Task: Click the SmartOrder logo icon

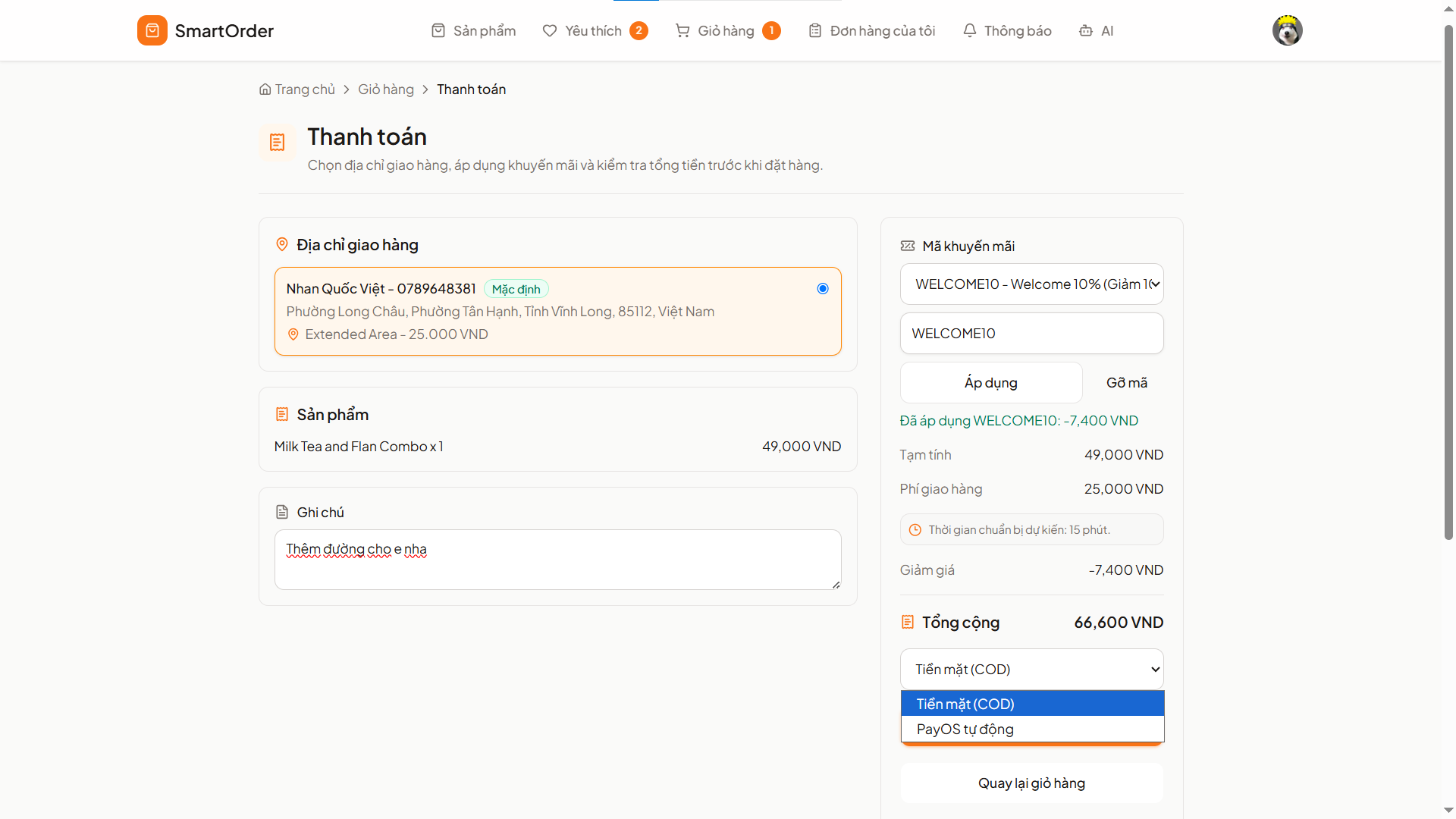Action: click(152, 30)
